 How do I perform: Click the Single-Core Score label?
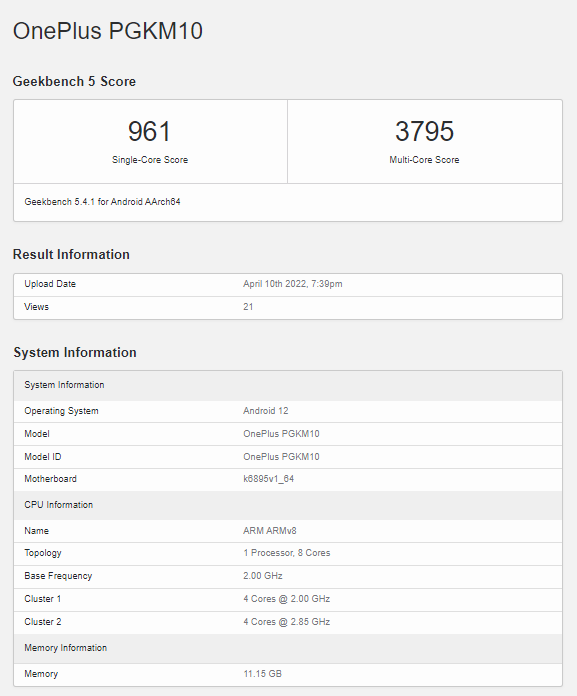click(150, 160)
